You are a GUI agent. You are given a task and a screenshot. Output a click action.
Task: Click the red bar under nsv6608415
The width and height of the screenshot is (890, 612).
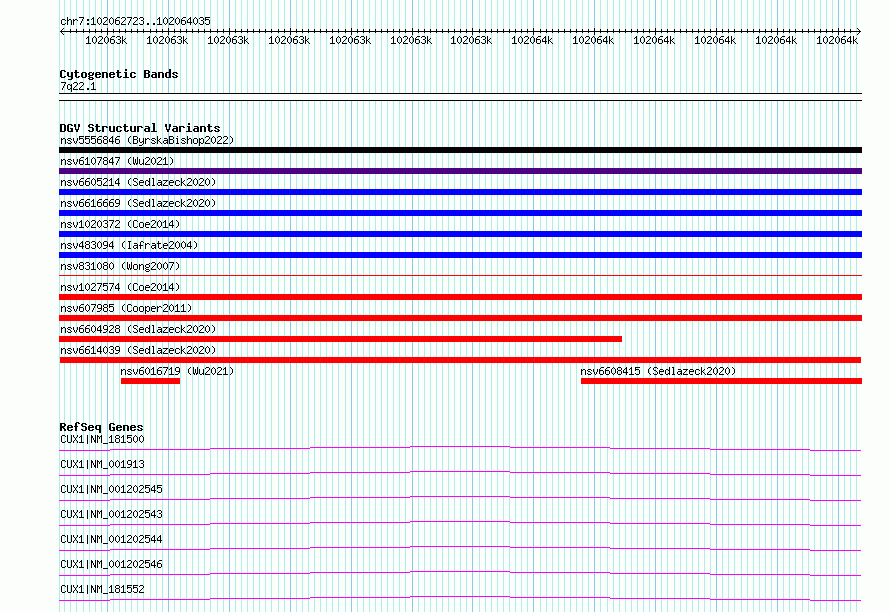click(721, 381)
